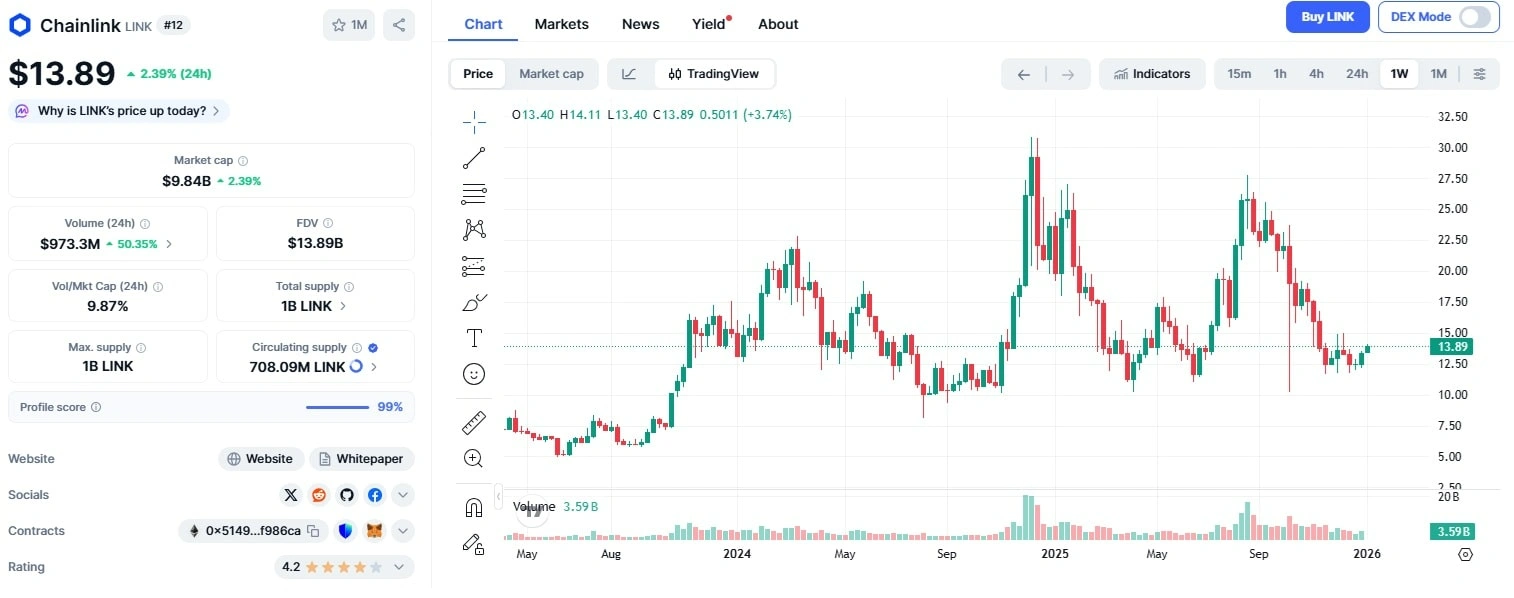Click the 13.89 price label on axis
This screenshot has height=598, width=1514.
click(1451, 346)
